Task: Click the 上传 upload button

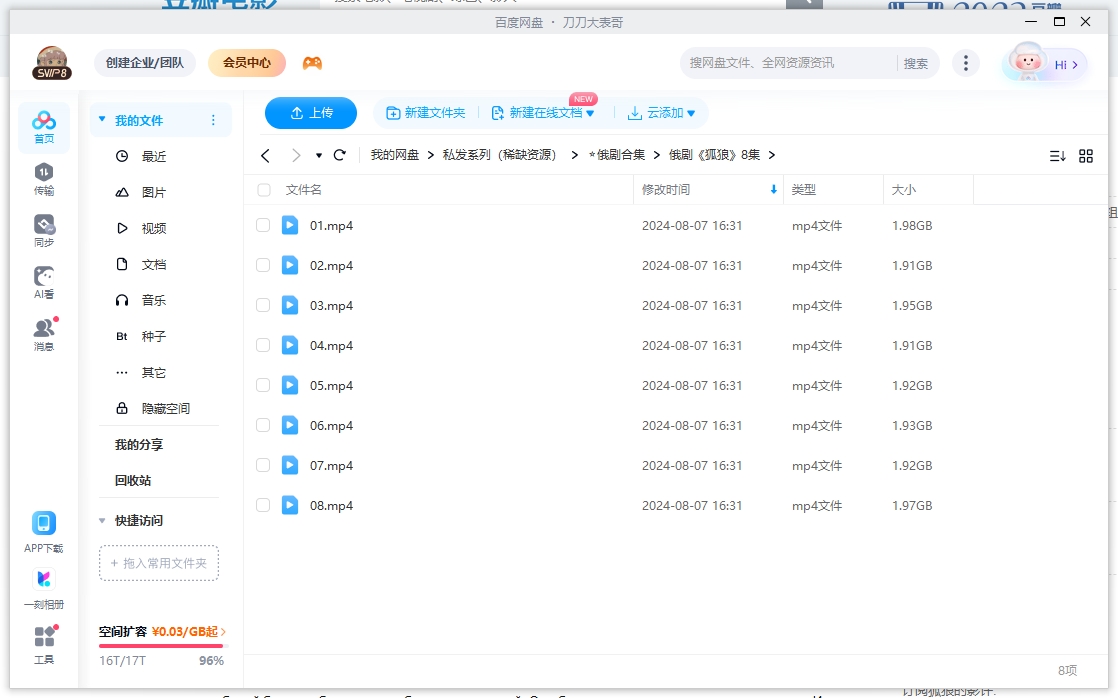Action: (x=311, y=113)
